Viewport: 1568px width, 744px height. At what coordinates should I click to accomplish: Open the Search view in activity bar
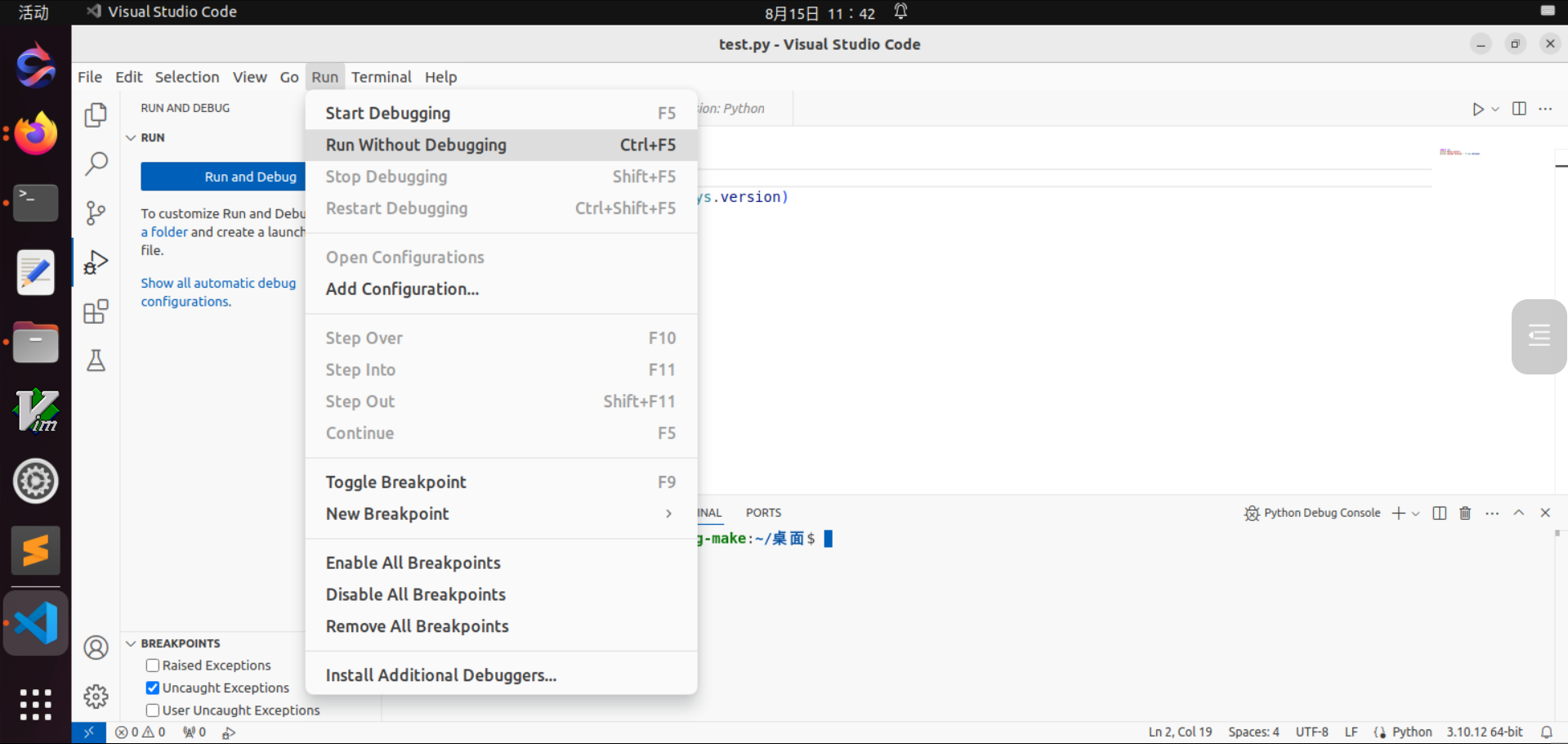(x=96, y=164)
